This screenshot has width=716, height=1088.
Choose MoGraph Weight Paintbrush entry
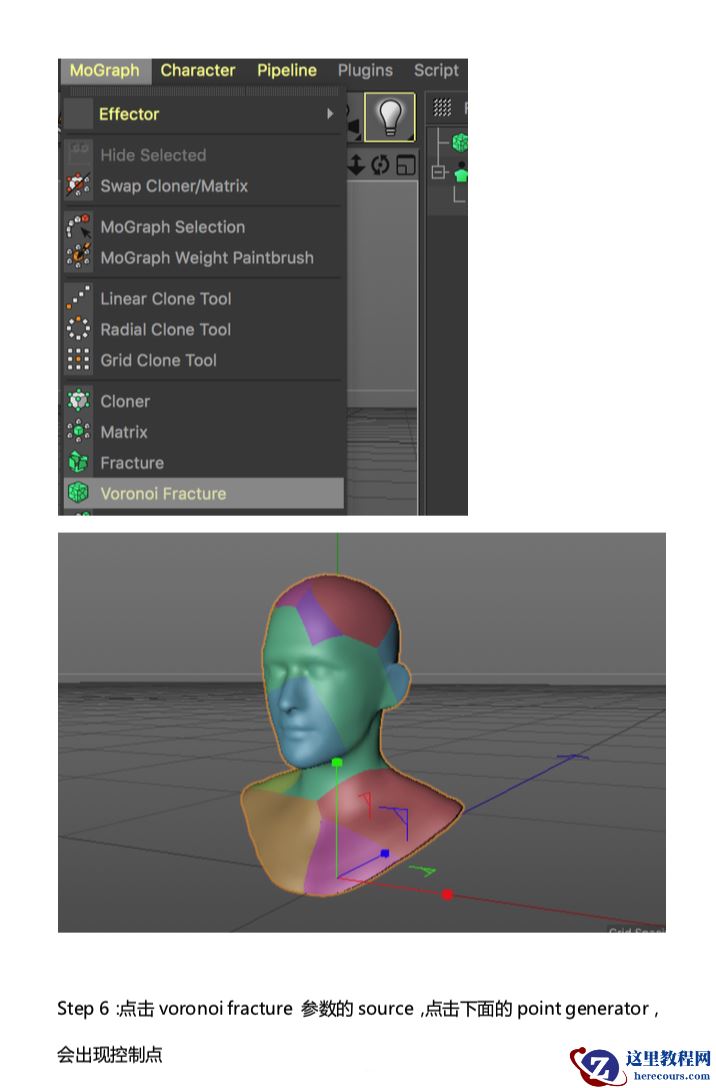tap(203, 257)
